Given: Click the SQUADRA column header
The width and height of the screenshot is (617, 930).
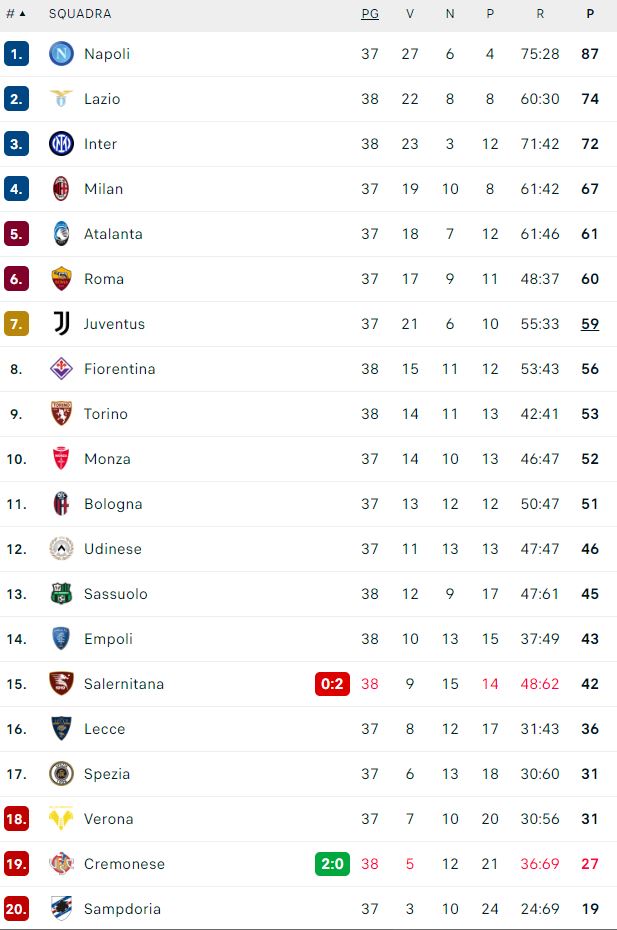Looking at the screenshot, I should (x=80, y=14).
